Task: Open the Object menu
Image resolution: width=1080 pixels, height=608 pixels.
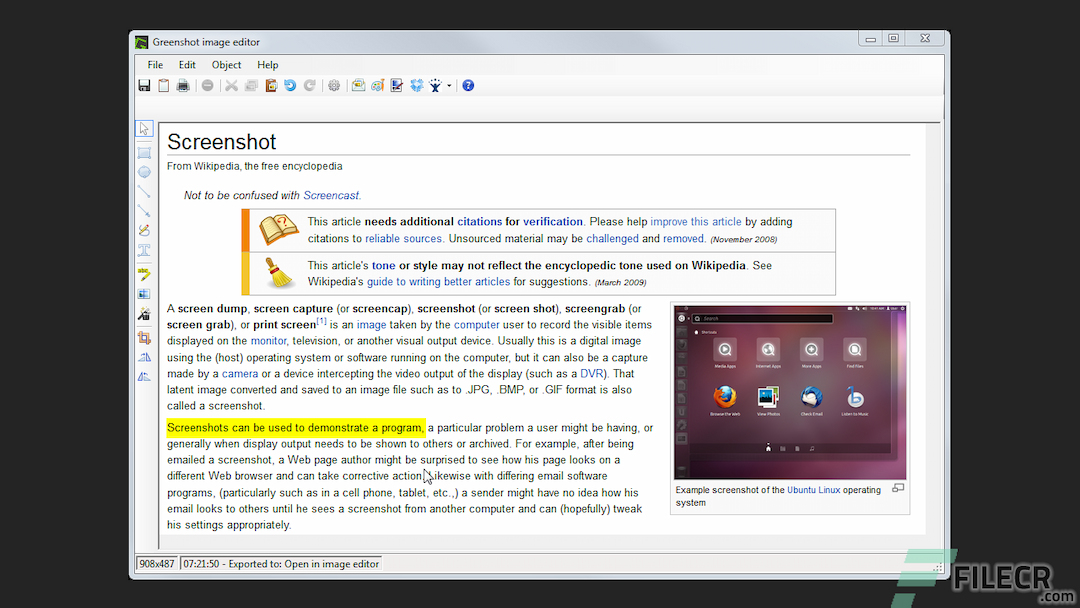Action: tap(226, 65)
